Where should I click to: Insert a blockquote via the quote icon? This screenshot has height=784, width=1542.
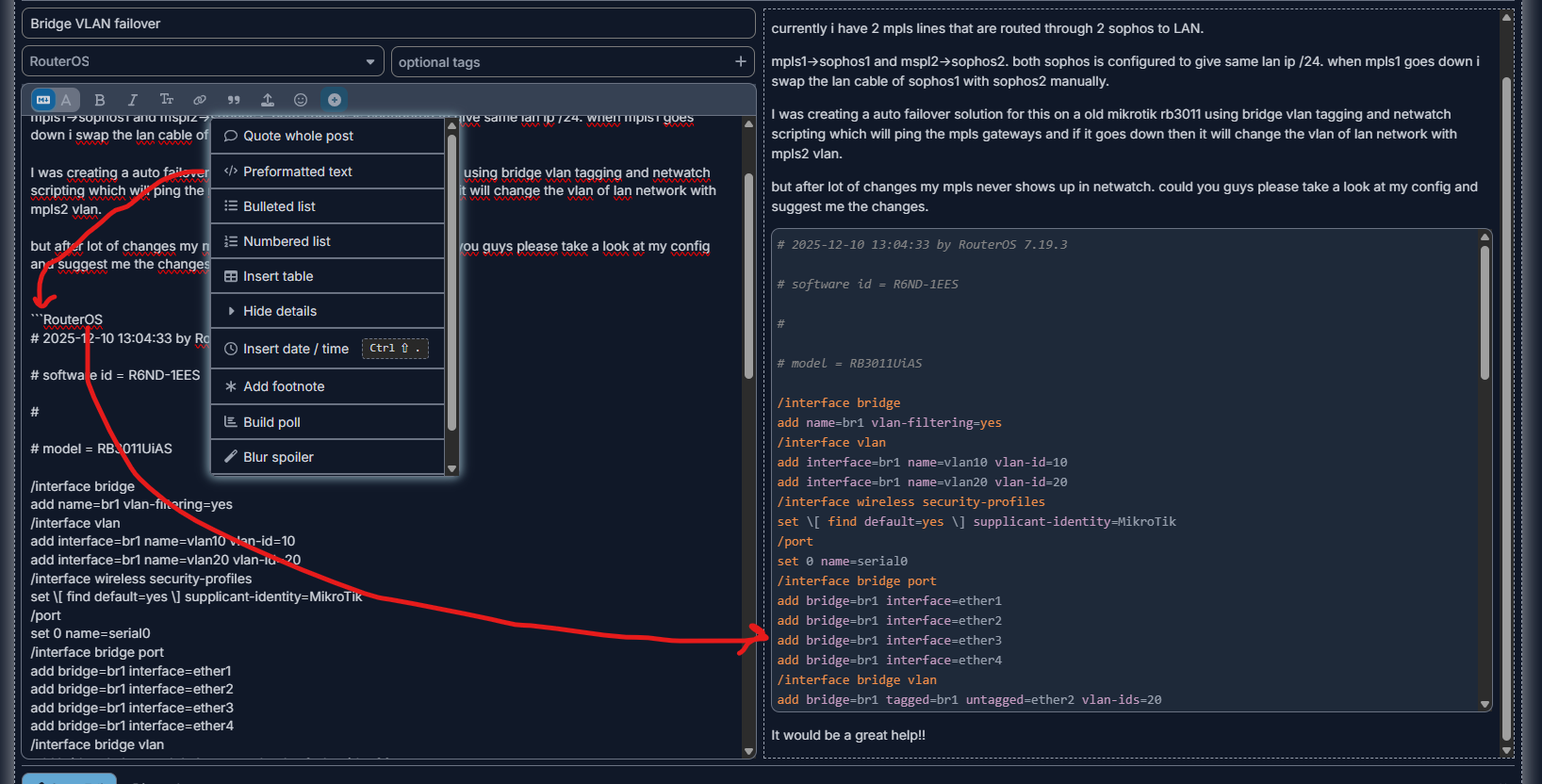[x=234, y=100]
